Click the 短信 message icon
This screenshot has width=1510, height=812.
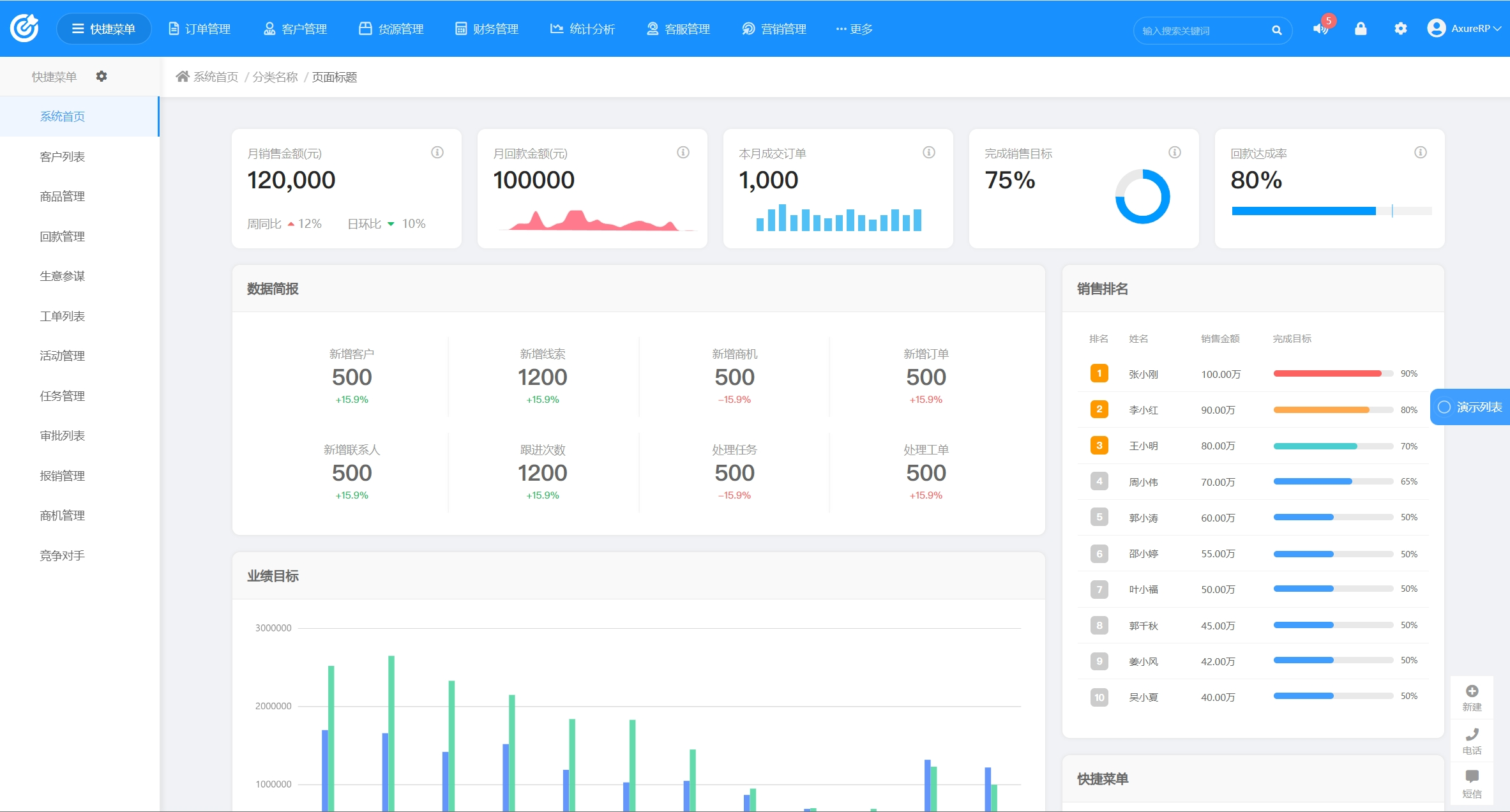[x=1472, y=776]
